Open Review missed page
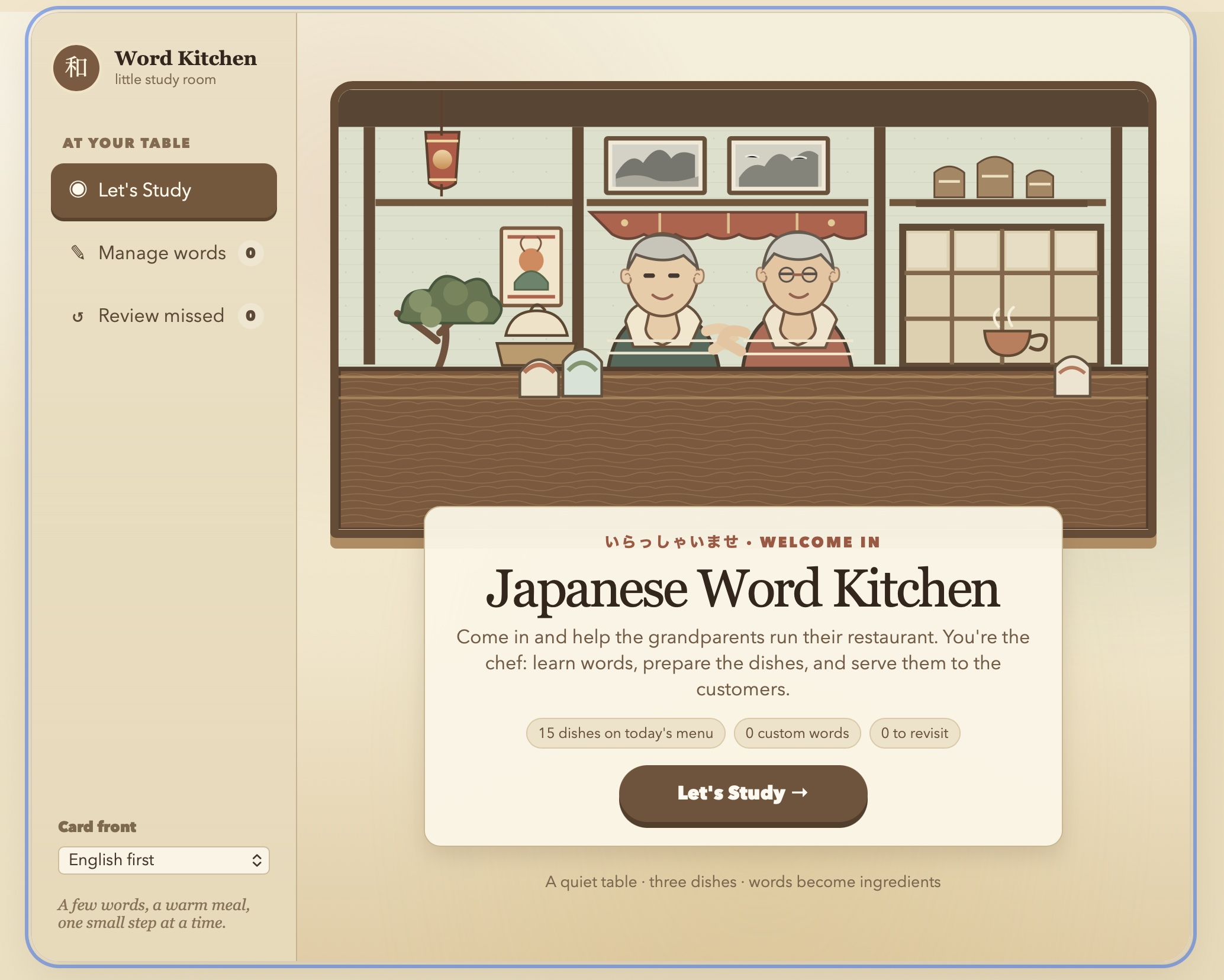The image size is (1224, 980). (x=164, y=316)
